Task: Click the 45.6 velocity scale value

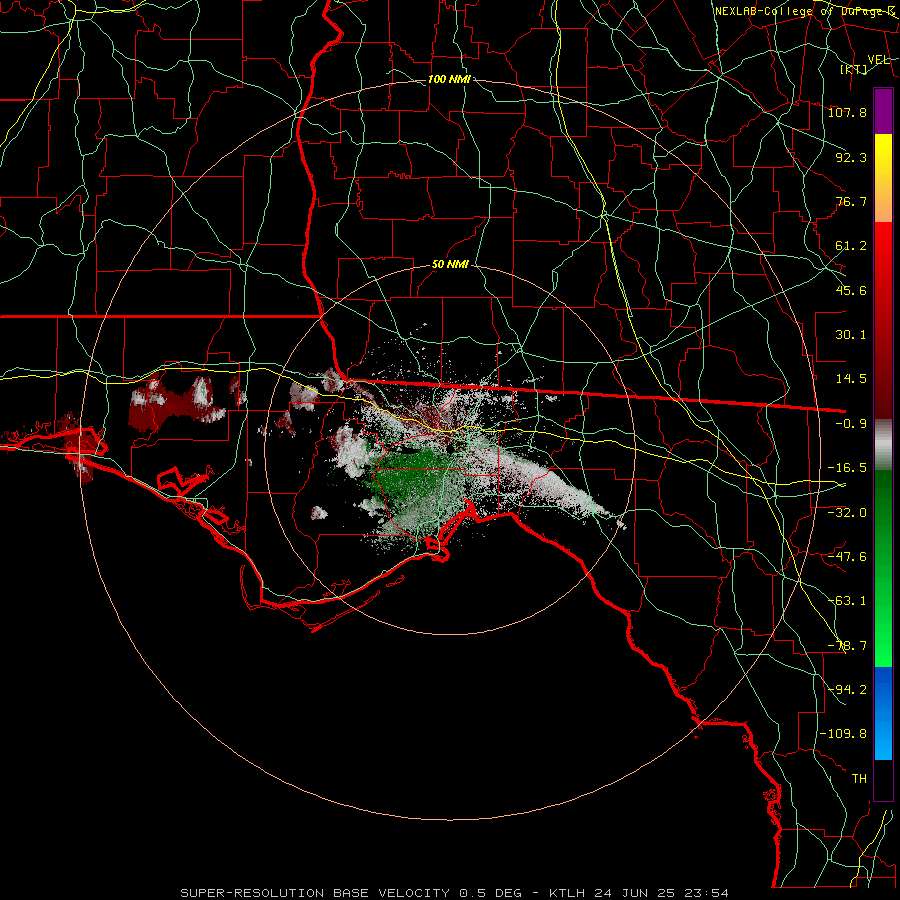Action: 851,290
